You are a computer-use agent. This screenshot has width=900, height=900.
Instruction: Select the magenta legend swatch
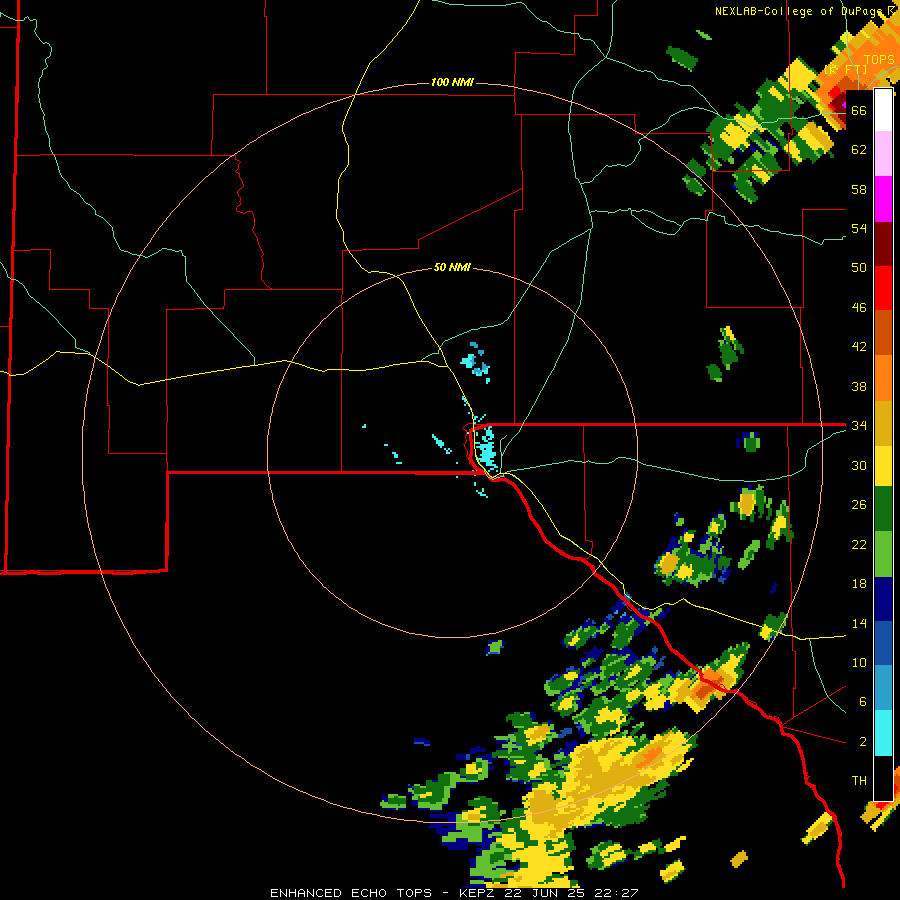click(x=883, y=199)
